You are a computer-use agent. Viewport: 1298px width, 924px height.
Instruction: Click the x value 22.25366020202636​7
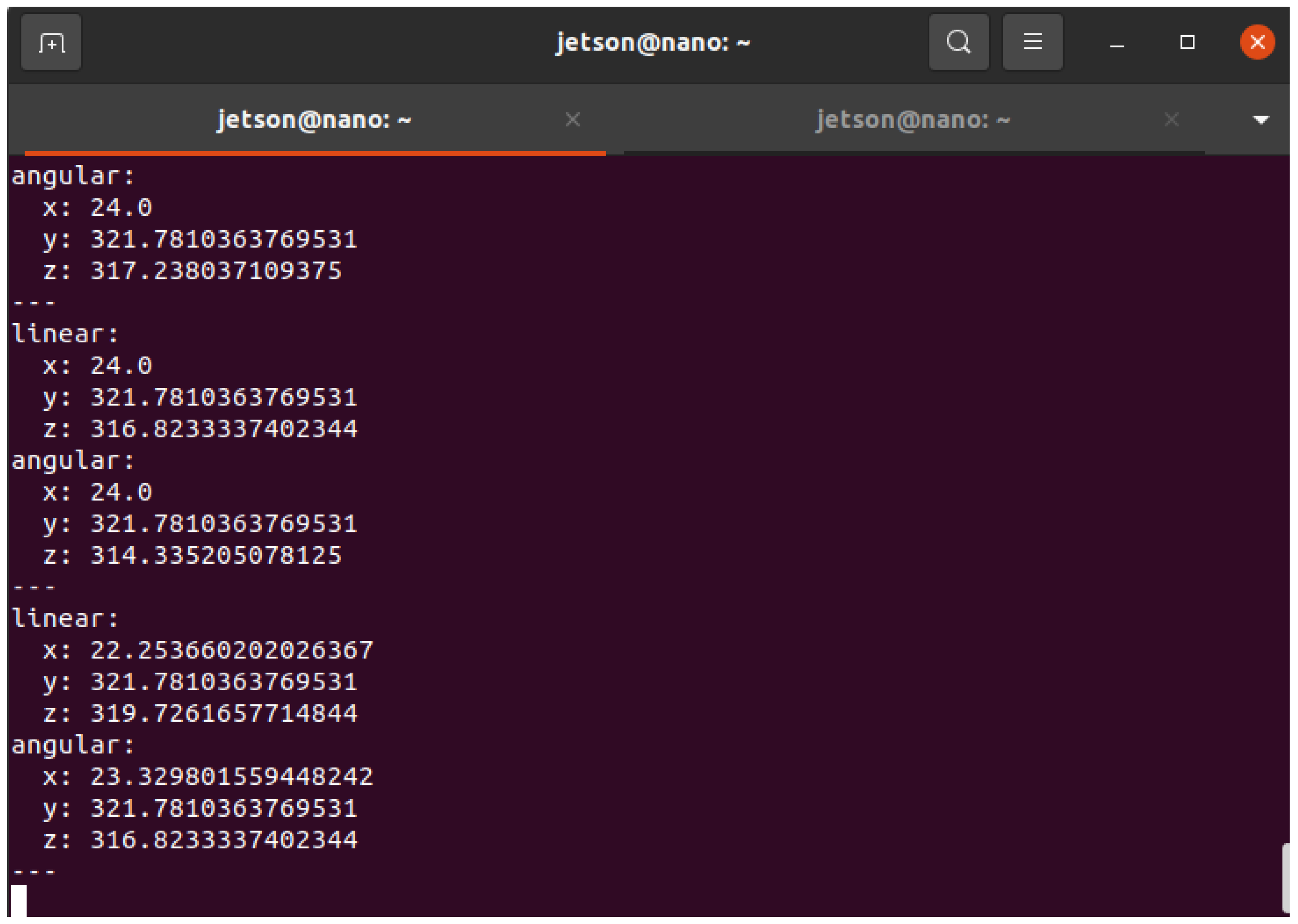tap(231, 651)
